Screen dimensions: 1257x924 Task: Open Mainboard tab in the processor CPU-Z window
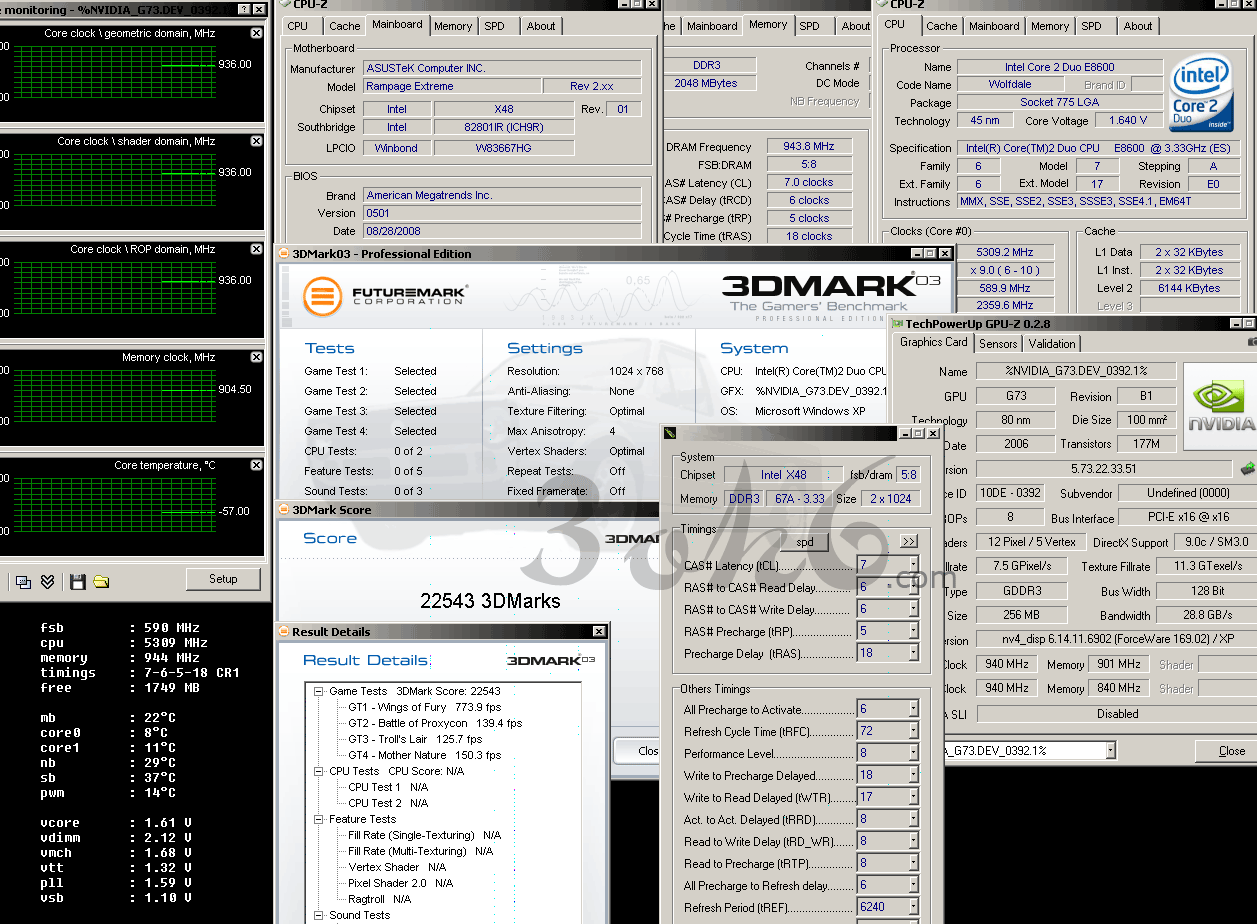[995, 26]
